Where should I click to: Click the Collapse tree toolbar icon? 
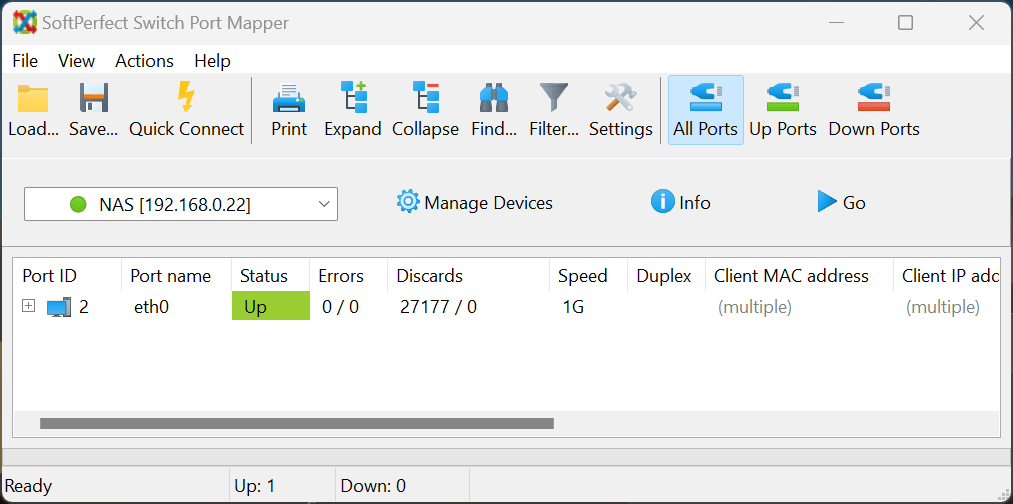426,98
